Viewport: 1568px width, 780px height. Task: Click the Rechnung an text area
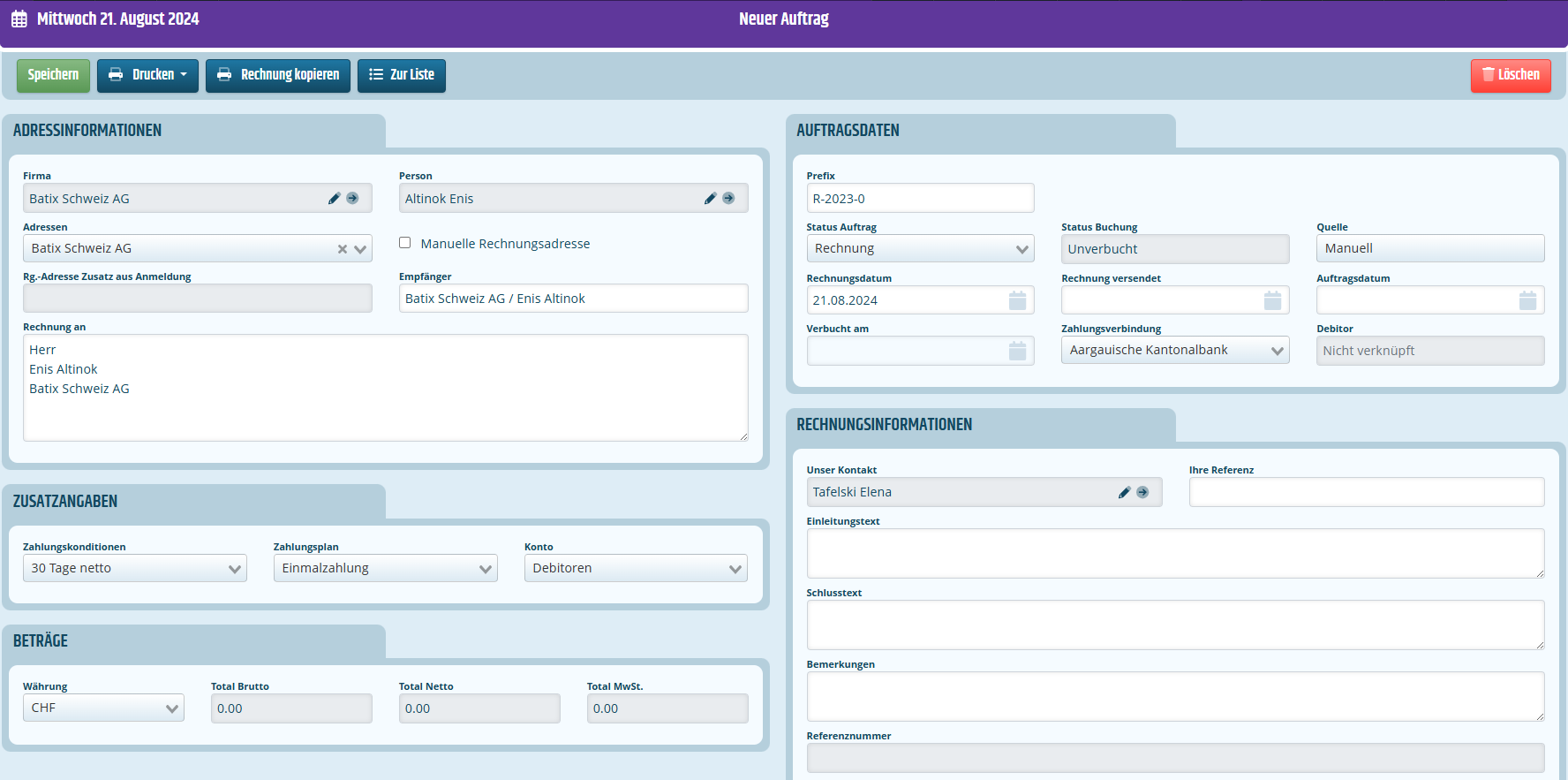(x=386, y=388)
